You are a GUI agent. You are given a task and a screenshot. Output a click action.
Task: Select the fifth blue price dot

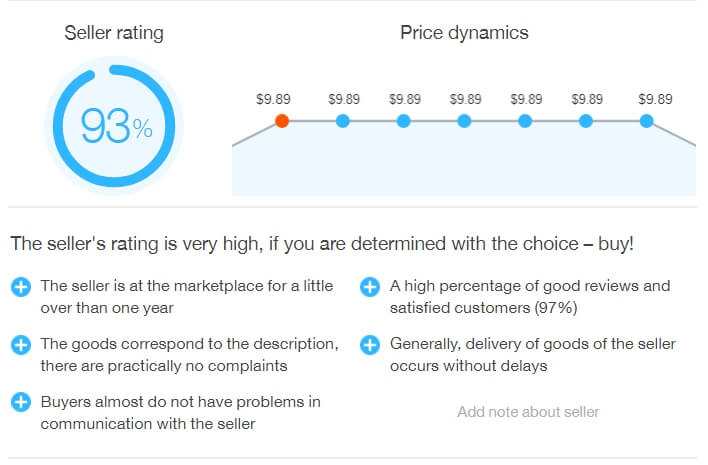tap(525, 121)
